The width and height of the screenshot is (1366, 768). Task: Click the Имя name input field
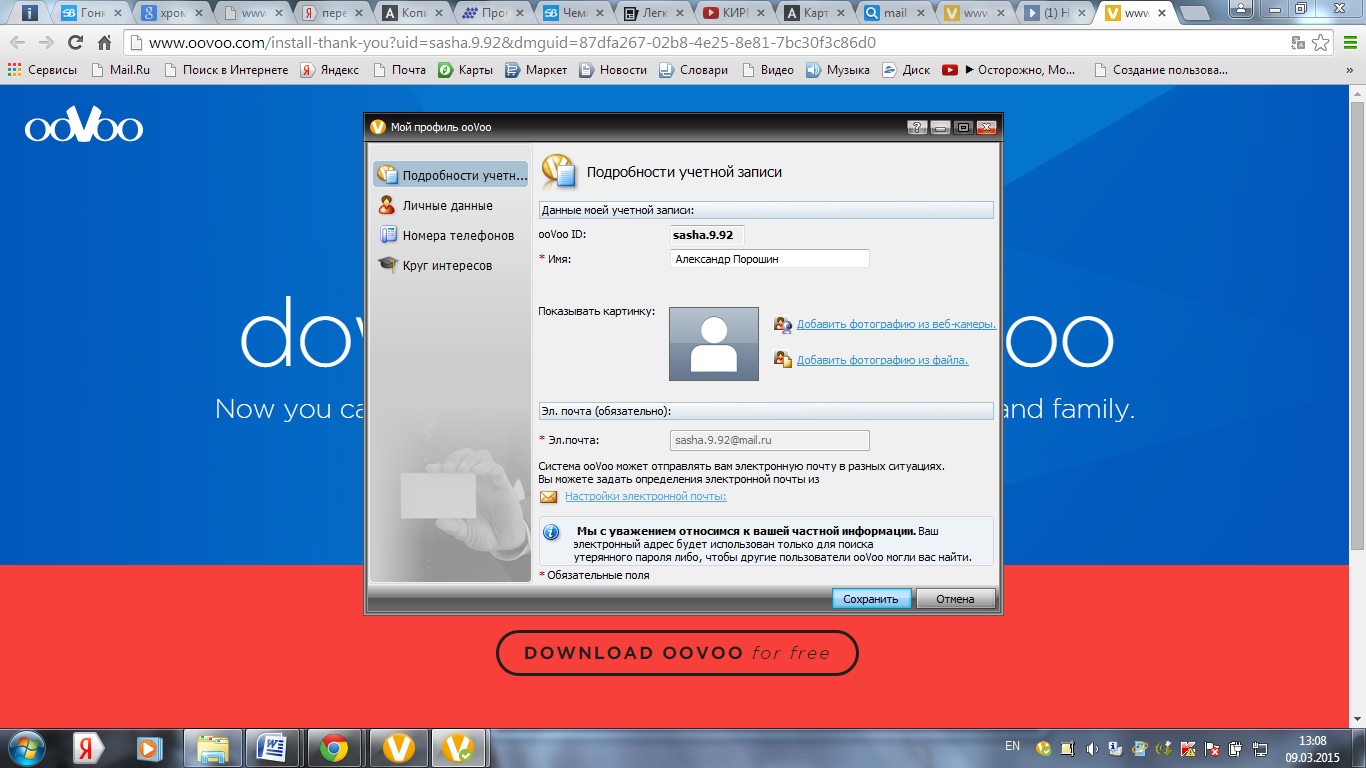(x=769, y=259)
